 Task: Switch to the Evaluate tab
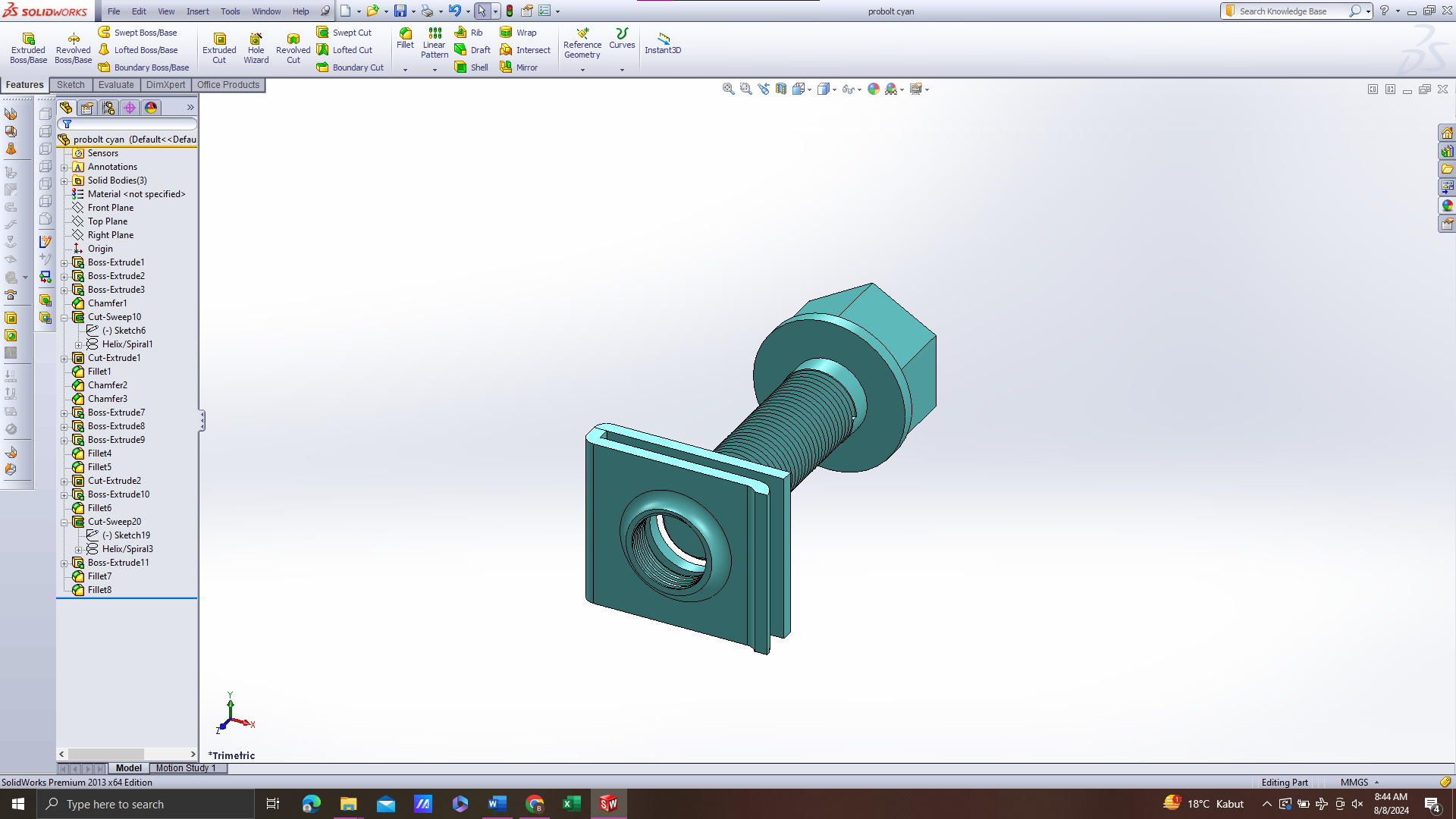(x=115, y=85)
